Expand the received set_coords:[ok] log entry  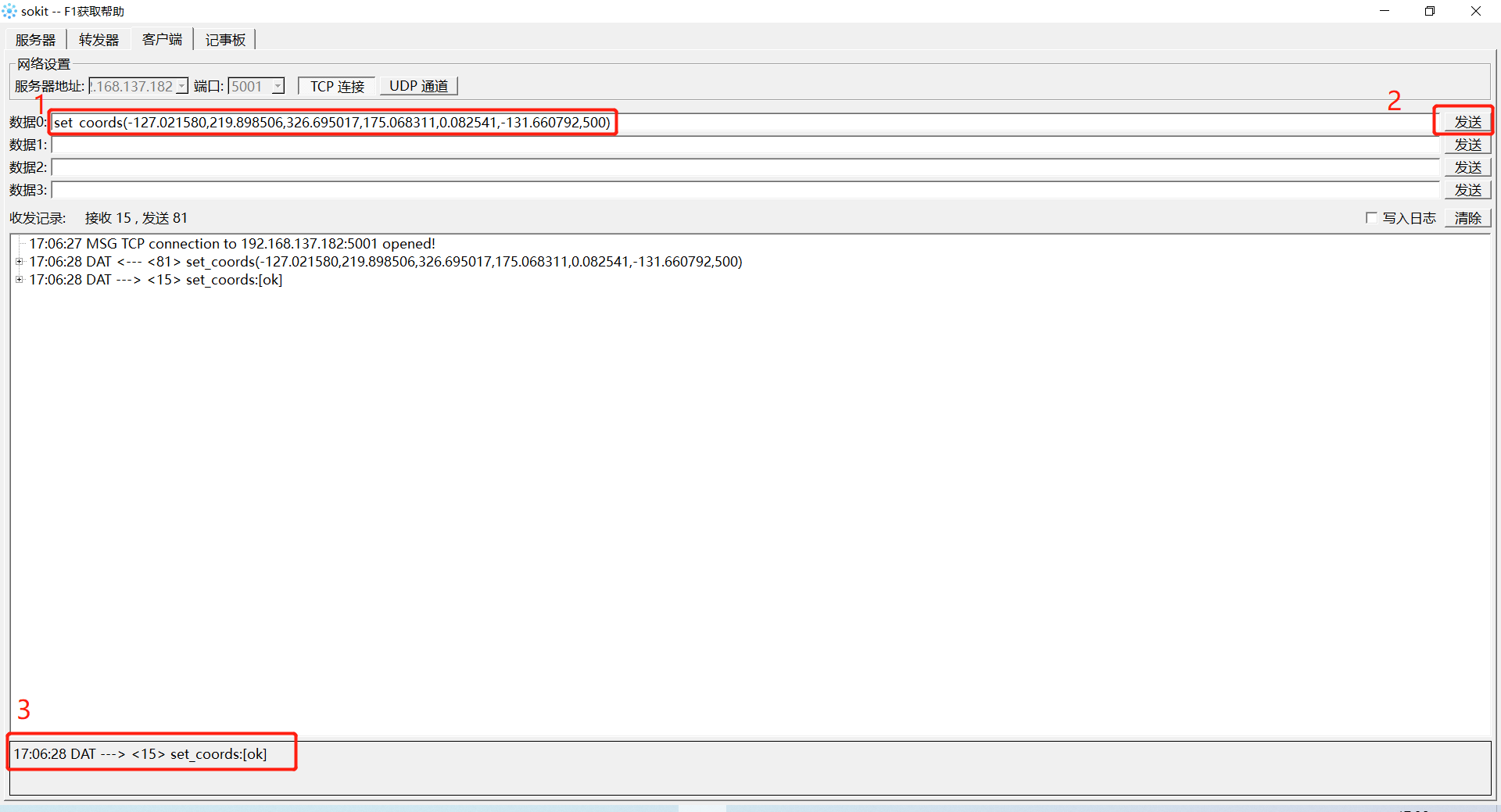click(x=20, y=280)
